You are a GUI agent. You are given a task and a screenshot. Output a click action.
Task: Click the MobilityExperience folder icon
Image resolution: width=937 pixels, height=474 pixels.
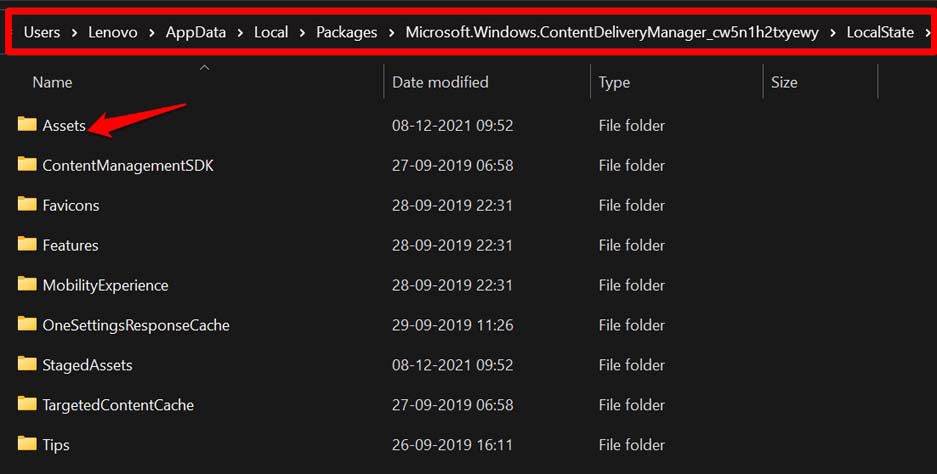tap(27, 285)
